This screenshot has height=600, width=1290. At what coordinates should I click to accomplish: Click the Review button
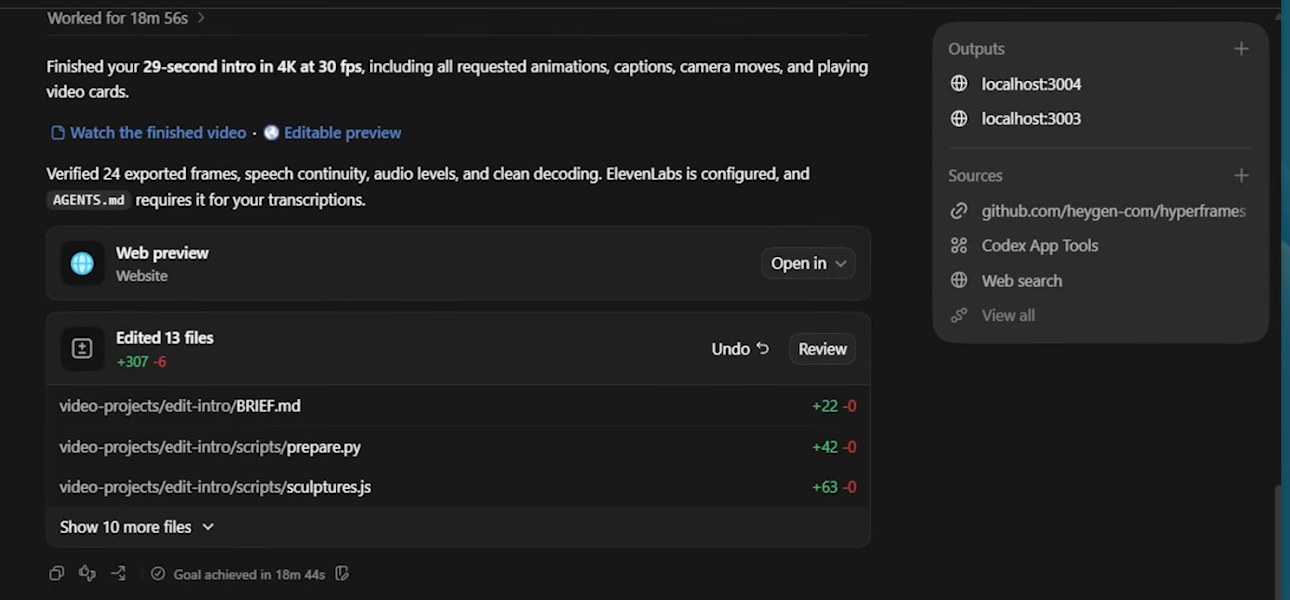coord(822,349)
